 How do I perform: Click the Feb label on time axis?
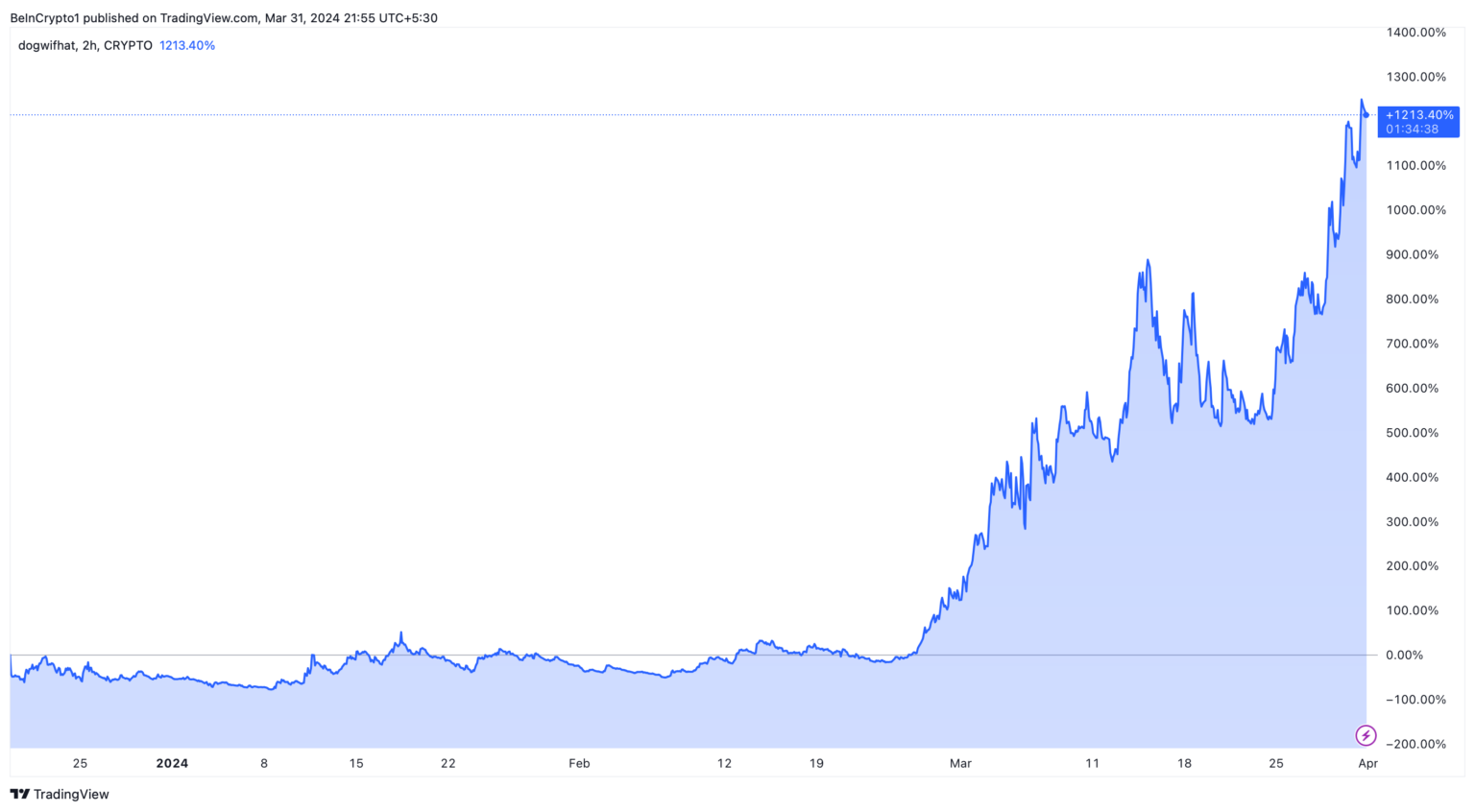579,764
